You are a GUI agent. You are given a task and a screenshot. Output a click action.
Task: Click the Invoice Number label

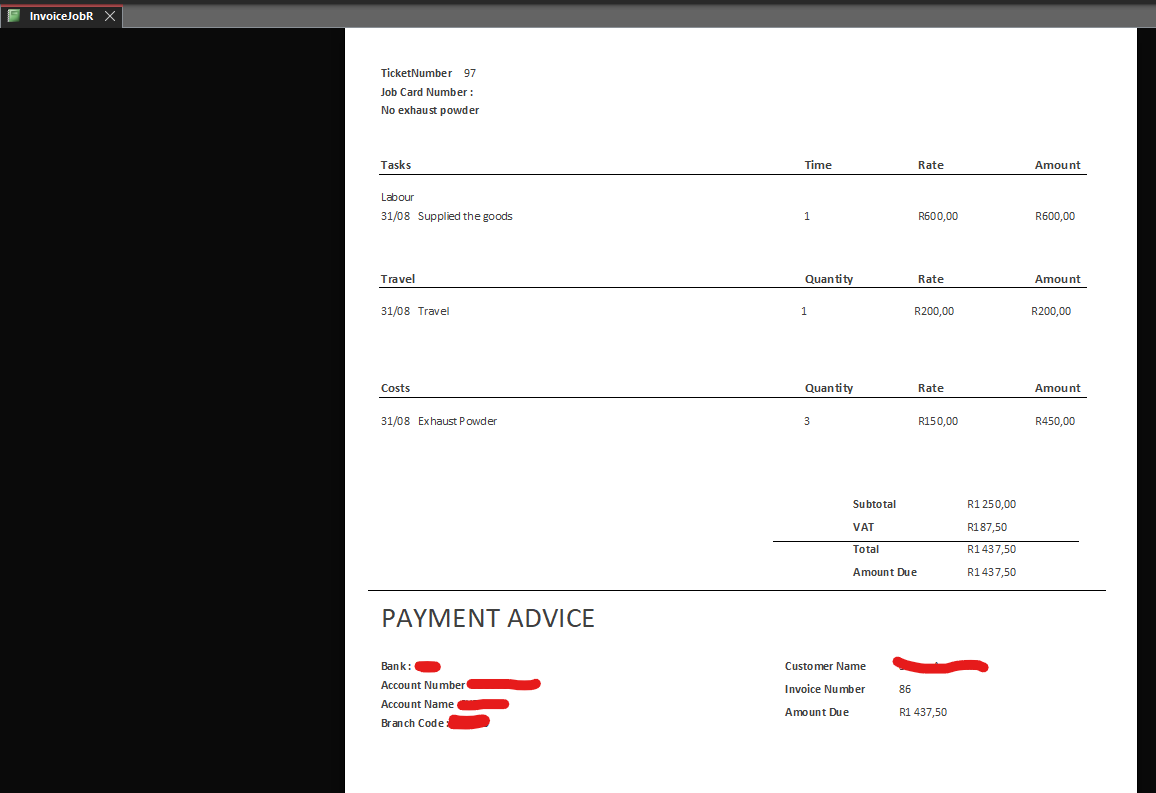824,689
